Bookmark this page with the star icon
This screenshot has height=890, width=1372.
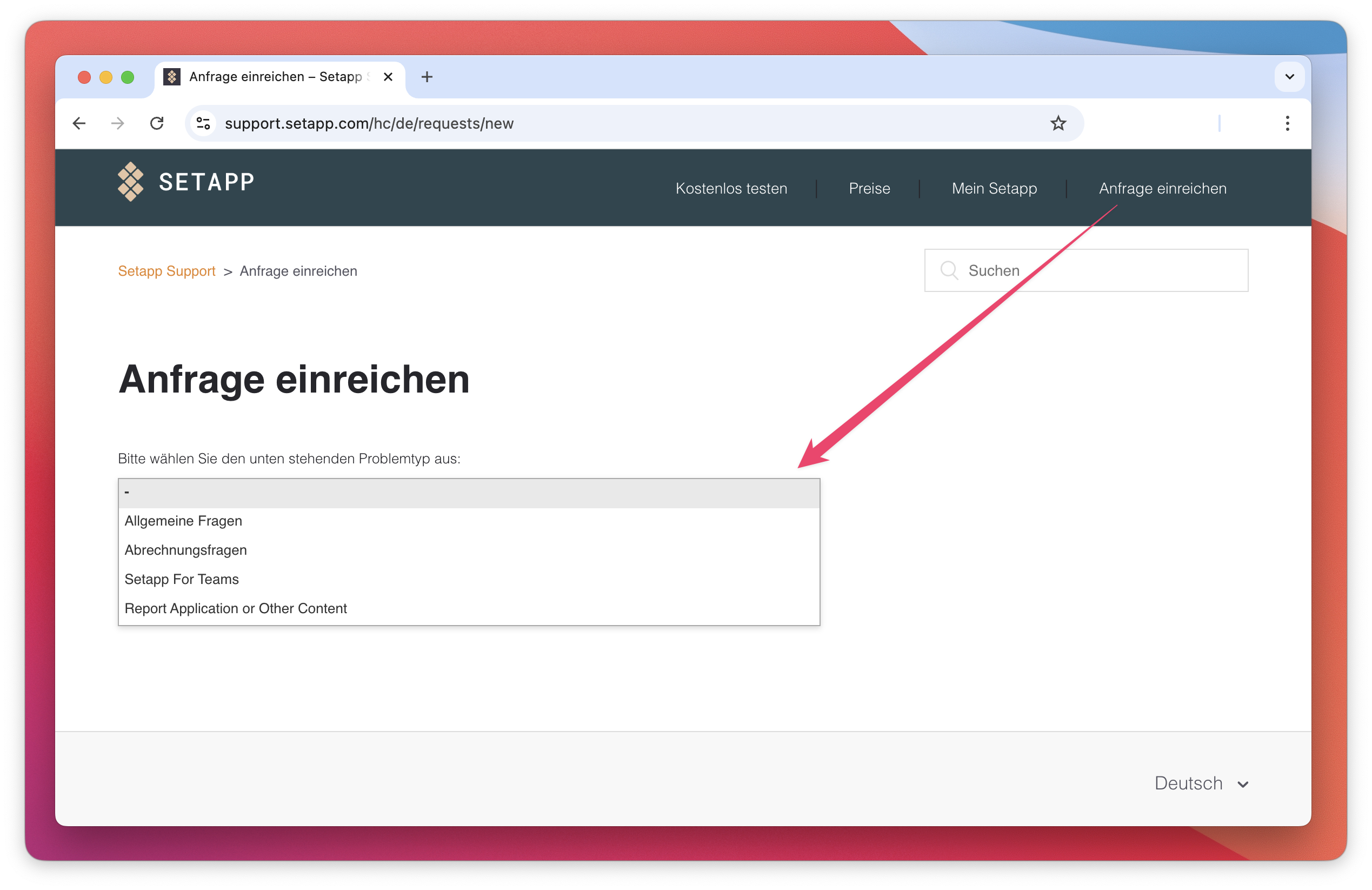coord(1058,123)
